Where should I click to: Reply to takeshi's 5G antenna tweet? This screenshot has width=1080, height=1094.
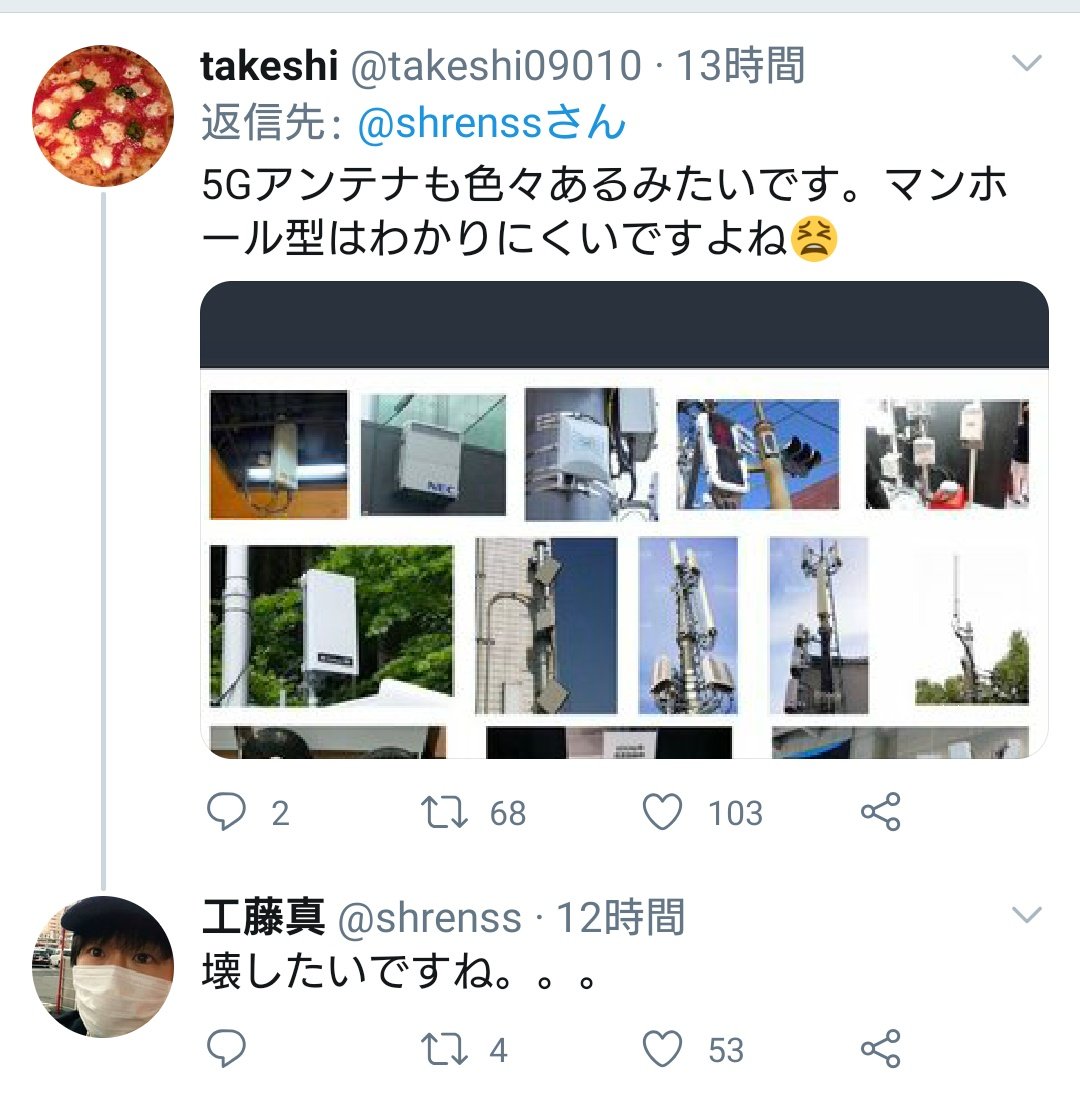pos(226,812)
